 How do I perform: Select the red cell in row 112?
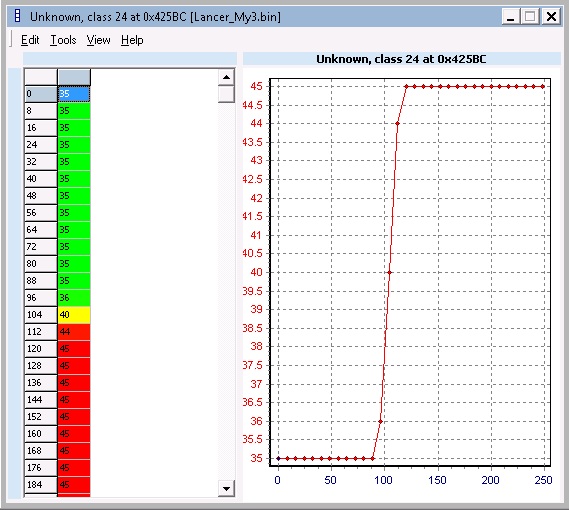pos(74,331)
